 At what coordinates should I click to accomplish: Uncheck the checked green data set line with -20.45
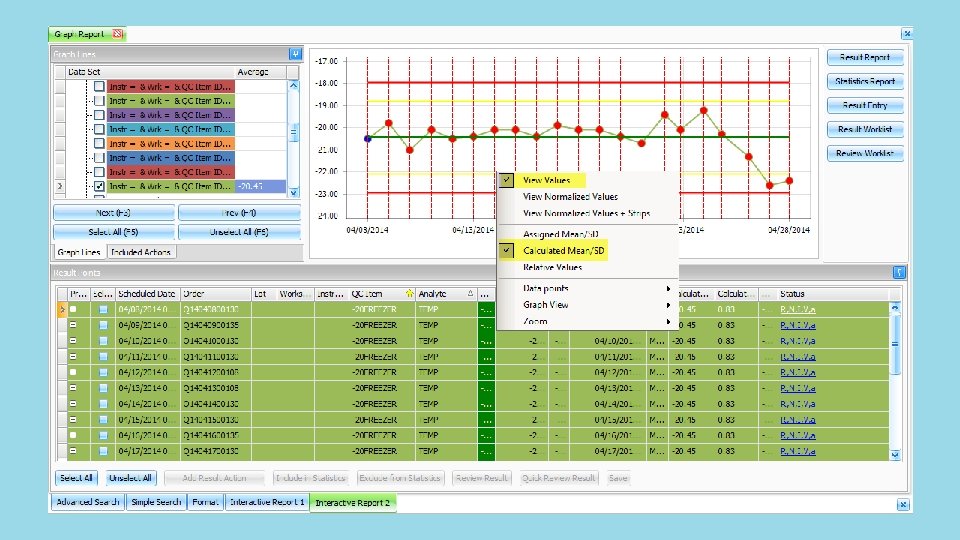click(99, 186)
